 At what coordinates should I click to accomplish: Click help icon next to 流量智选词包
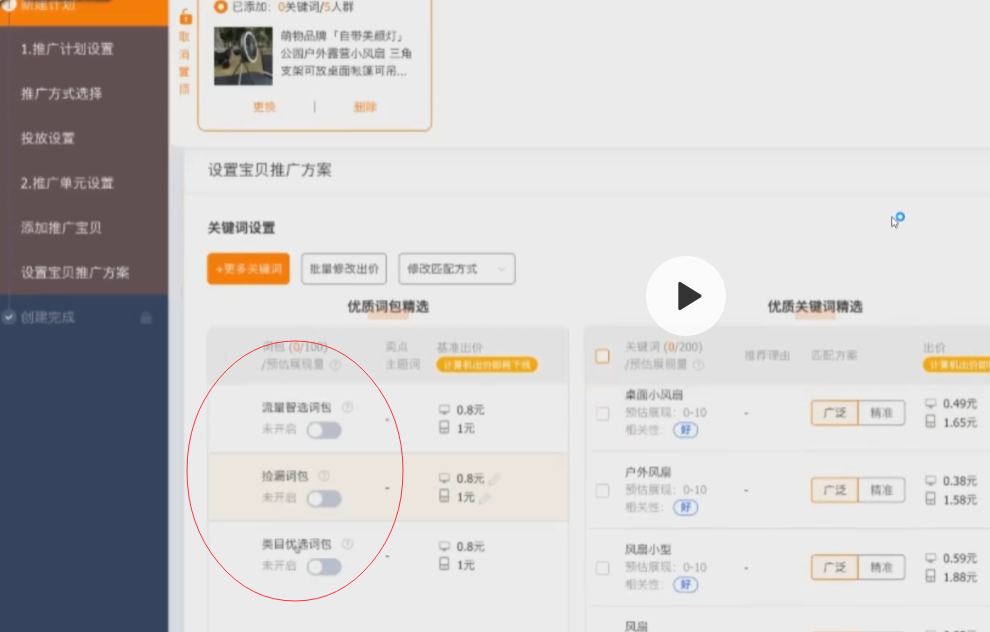(347, 407)
